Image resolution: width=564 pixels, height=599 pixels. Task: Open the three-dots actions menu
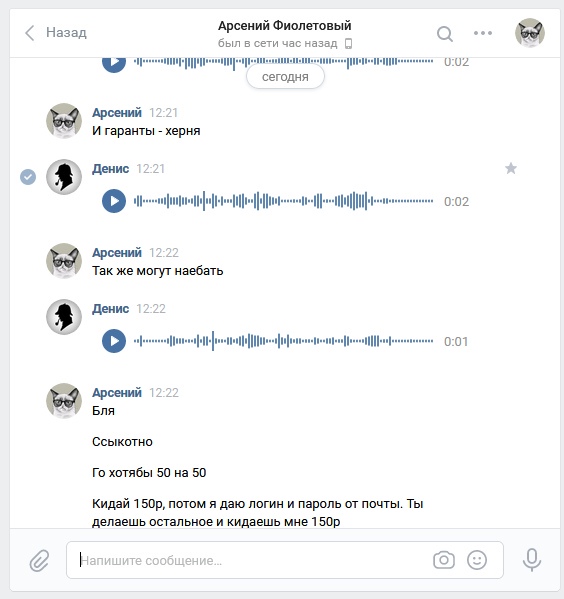click(483, 33)
